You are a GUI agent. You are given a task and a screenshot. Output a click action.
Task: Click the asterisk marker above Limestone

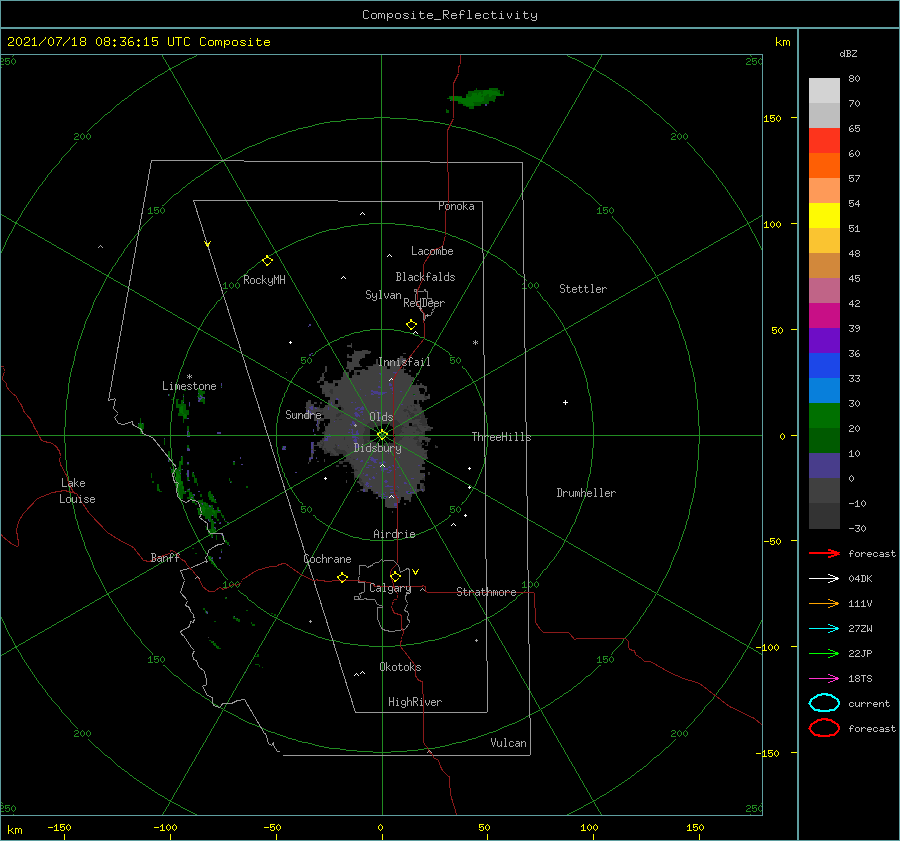(189, 377)
